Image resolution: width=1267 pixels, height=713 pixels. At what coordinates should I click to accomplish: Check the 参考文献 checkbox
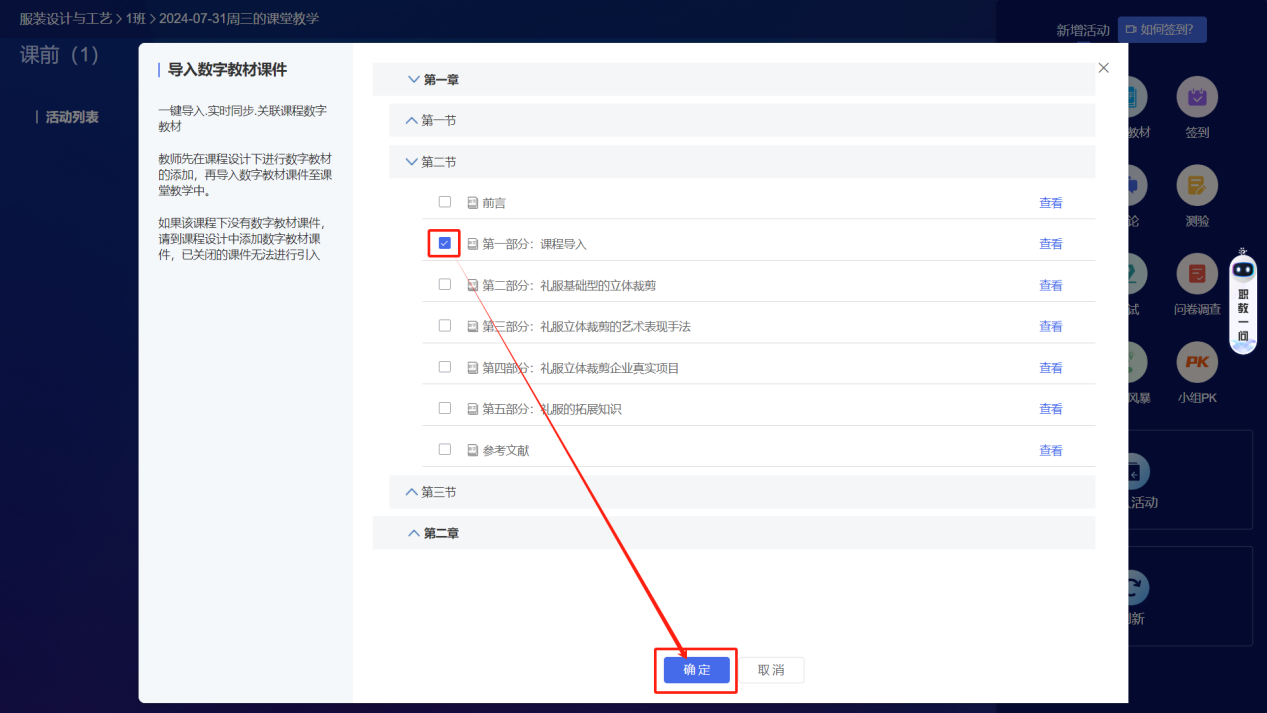[444, 448]
